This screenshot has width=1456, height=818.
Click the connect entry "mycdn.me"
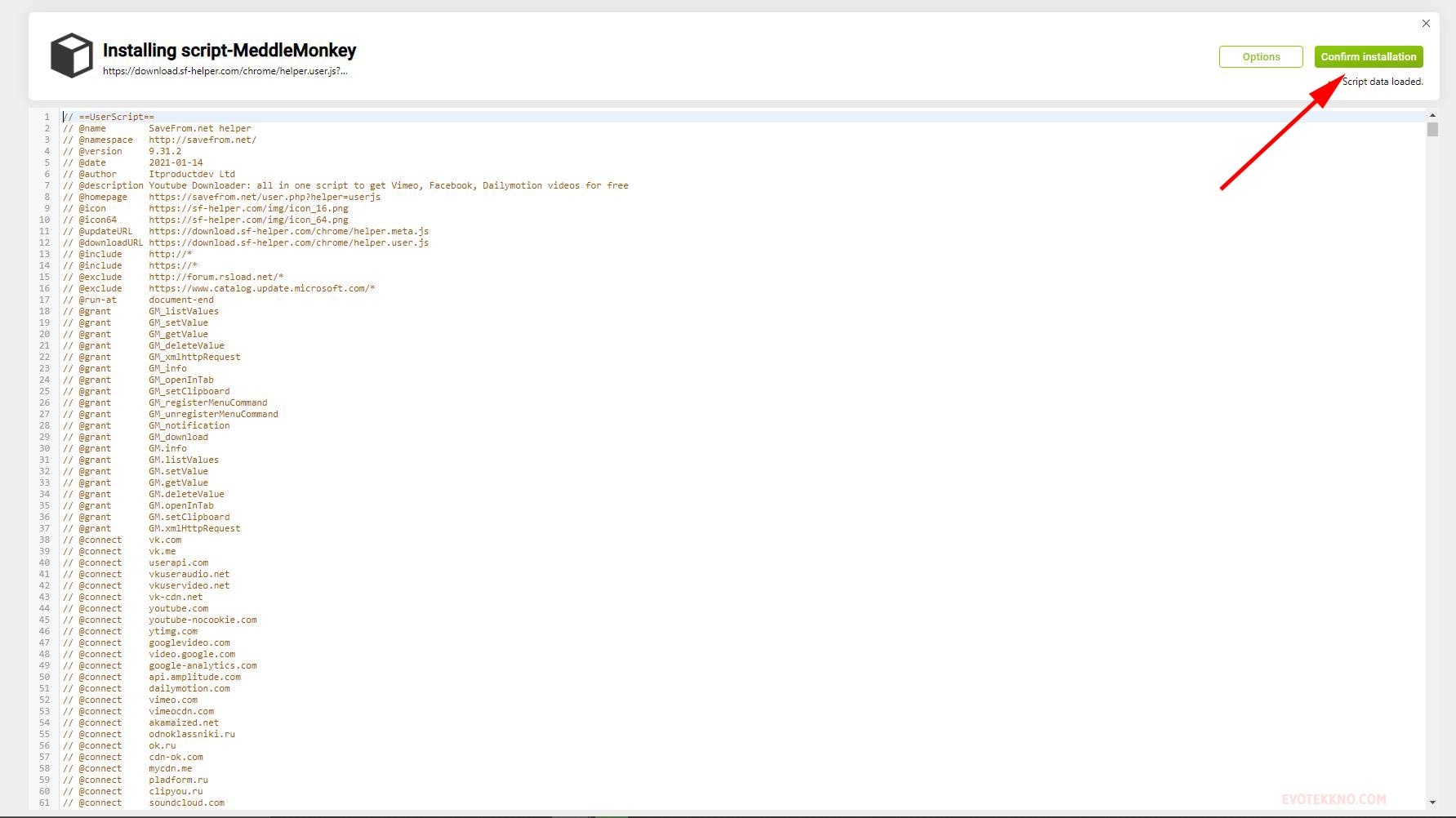[x=171, y=768]
